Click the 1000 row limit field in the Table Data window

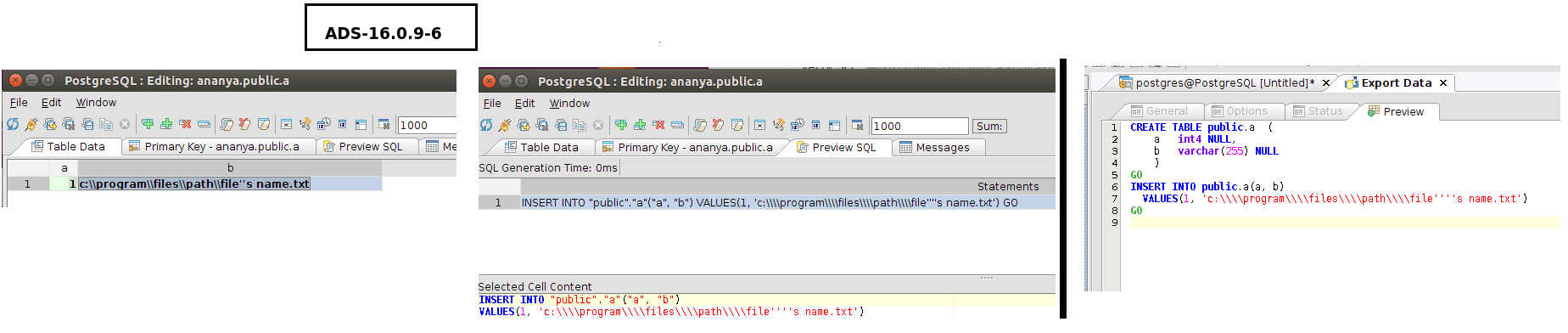click(x=427, y=125)
